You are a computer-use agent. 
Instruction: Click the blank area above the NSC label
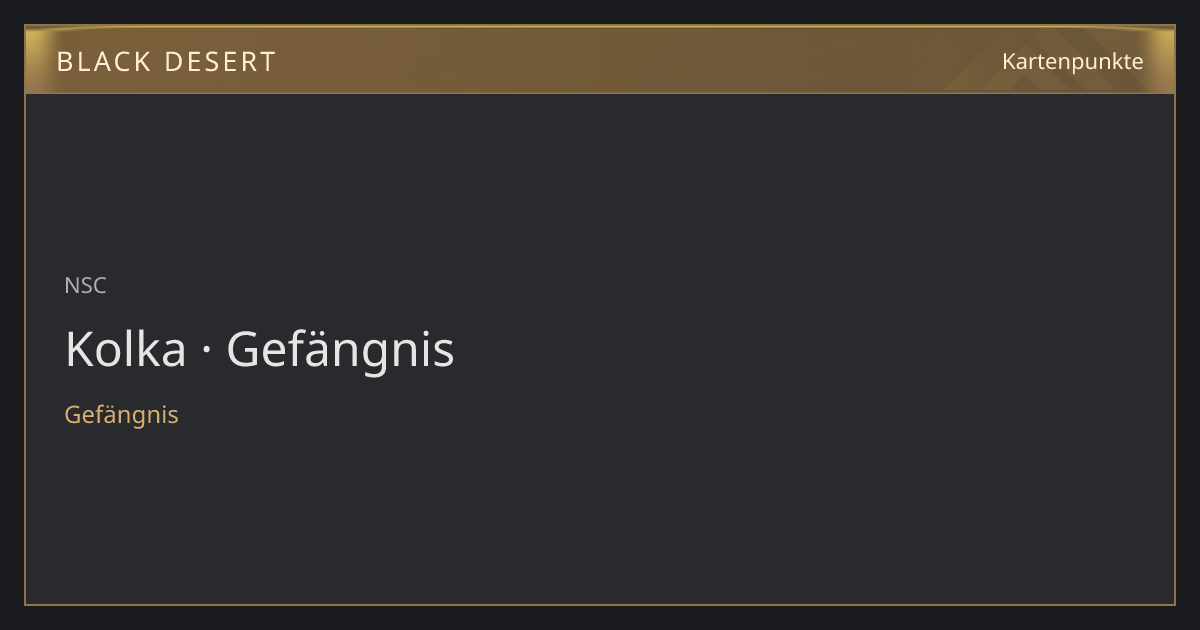pos(600,180)
